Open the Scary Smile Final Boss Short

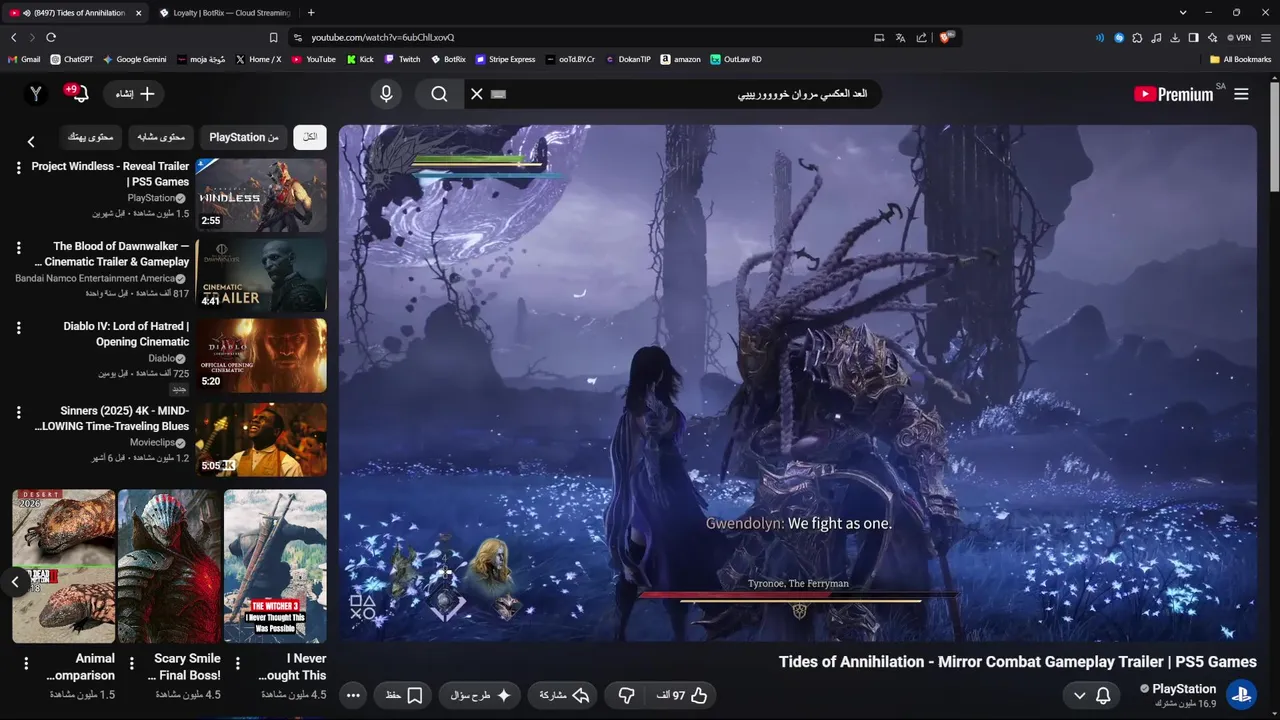pyautogui.click(x=169, y=566)
